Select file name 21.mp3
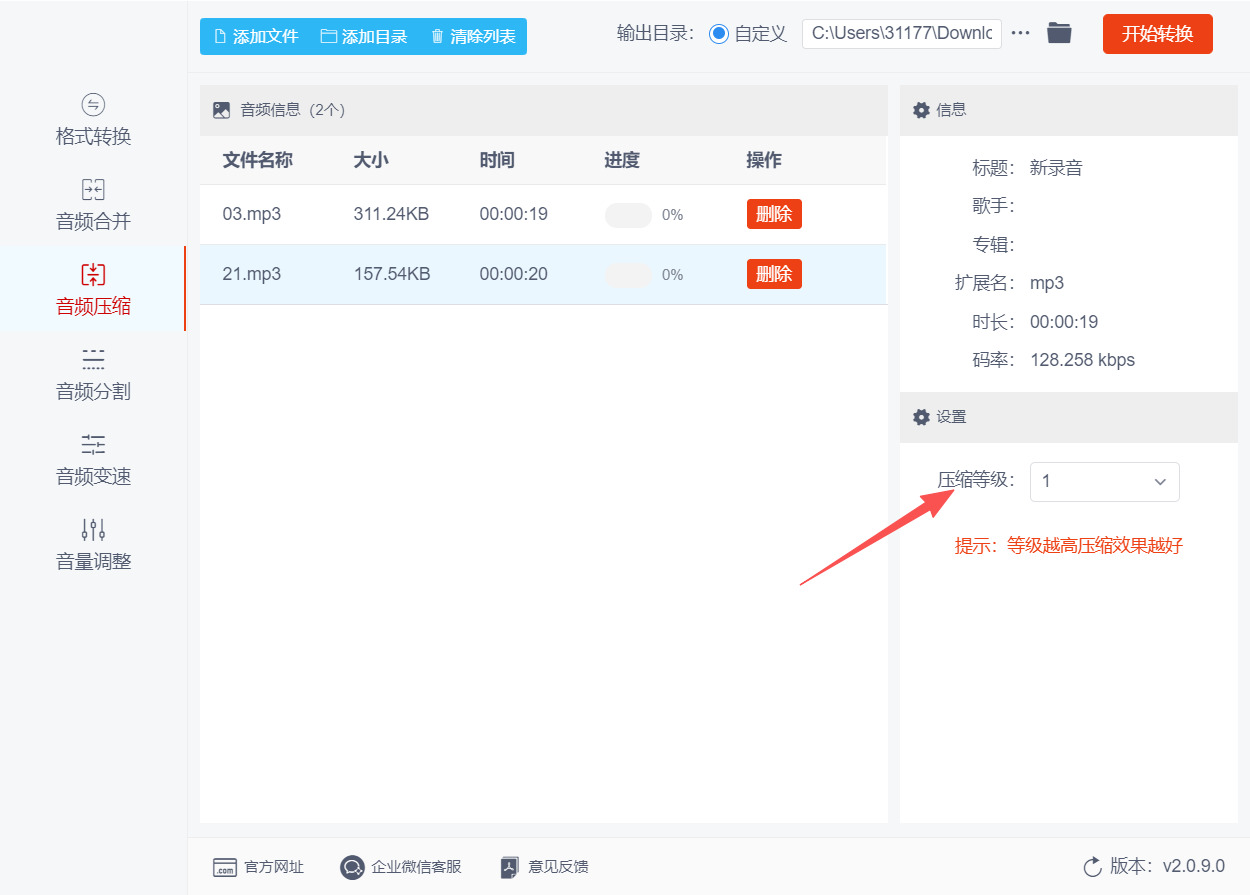Screen dimensions: 1250x895 click(251, 274)
